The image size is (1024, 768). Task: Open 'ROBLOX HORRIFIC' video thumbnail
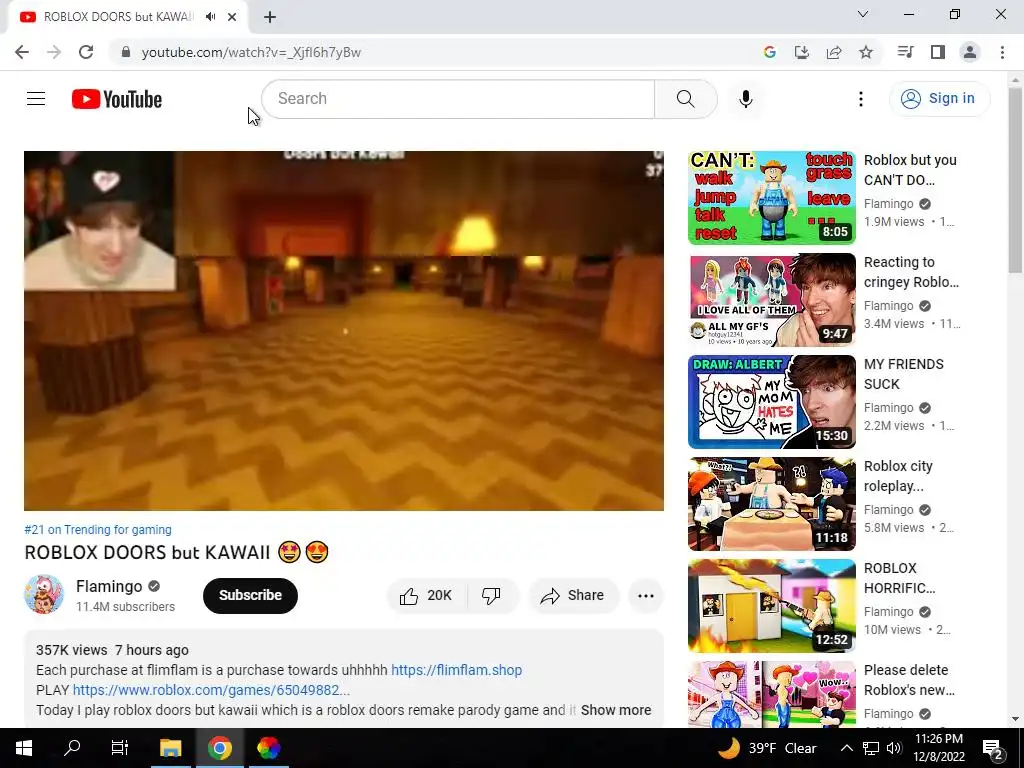pos(771,605)
